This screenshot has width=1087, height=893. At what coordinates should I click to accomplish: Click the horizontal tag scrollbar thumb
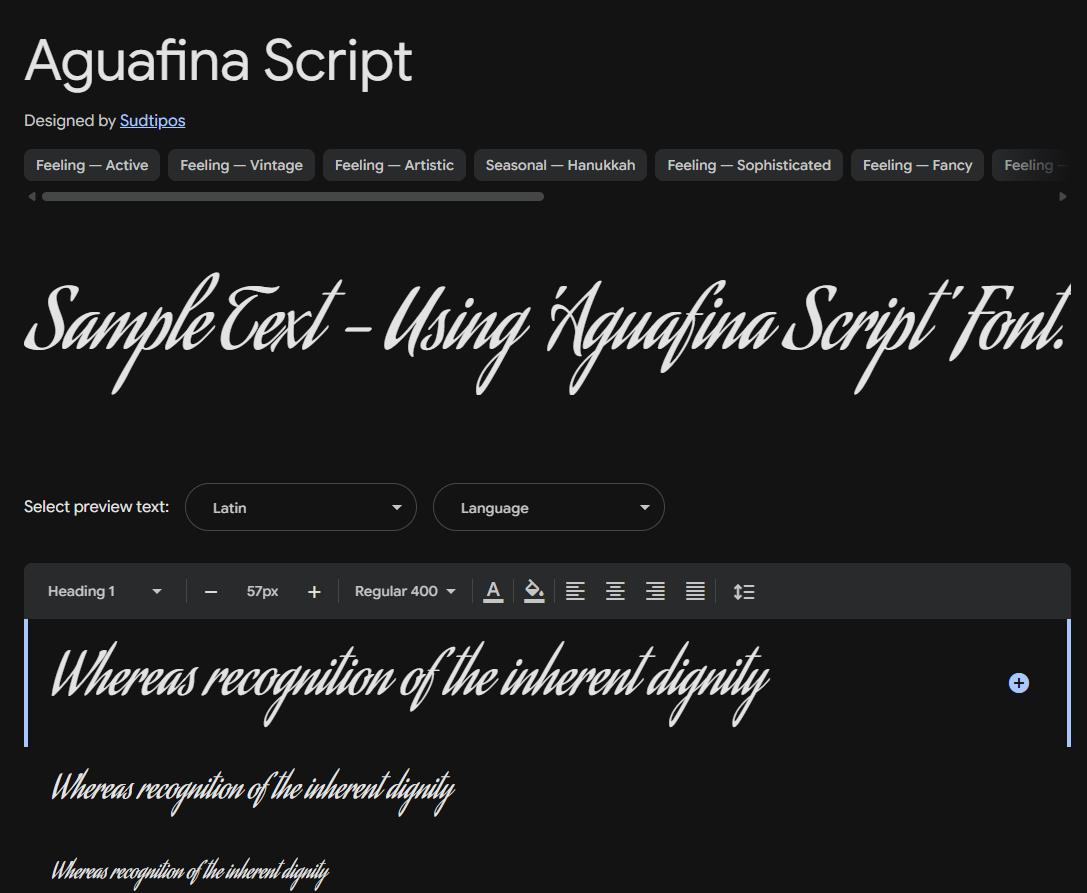coord(293,197)
